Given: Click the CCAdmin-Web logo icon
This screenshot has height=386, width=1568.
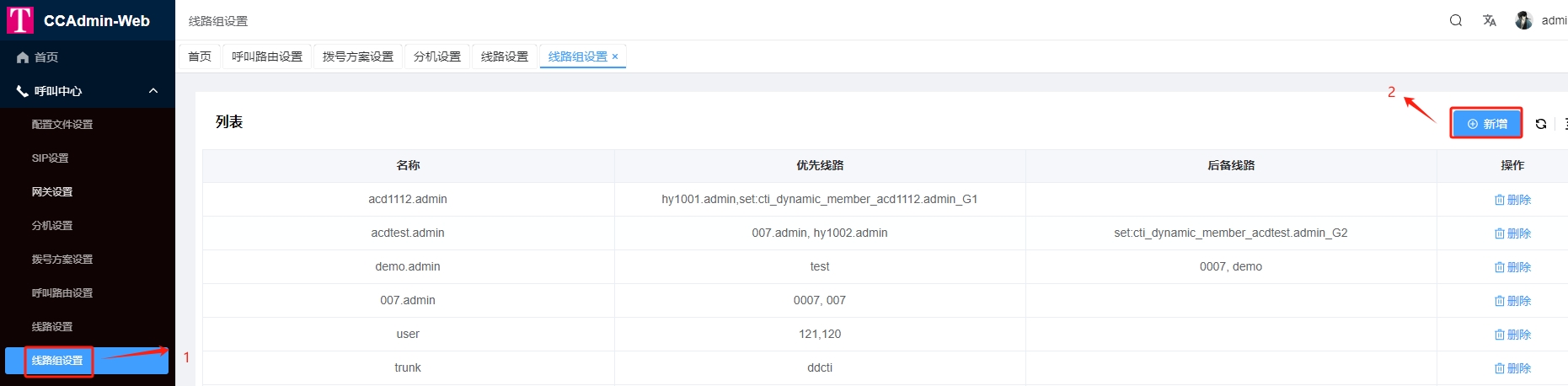Looking at the screenshot, I should (19, 20).
